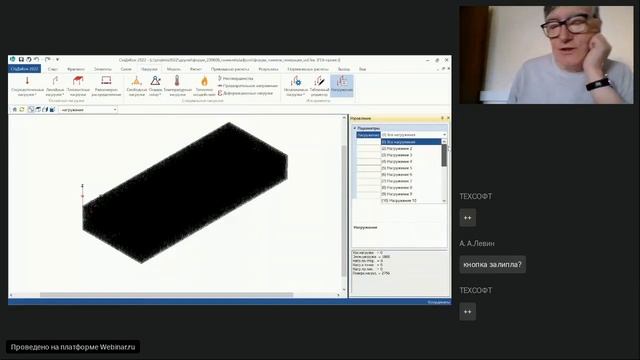Viewport: 640px width, 360px height.
Task: Select the planar loads tool (red table icon)
Action: click(78, 86)
